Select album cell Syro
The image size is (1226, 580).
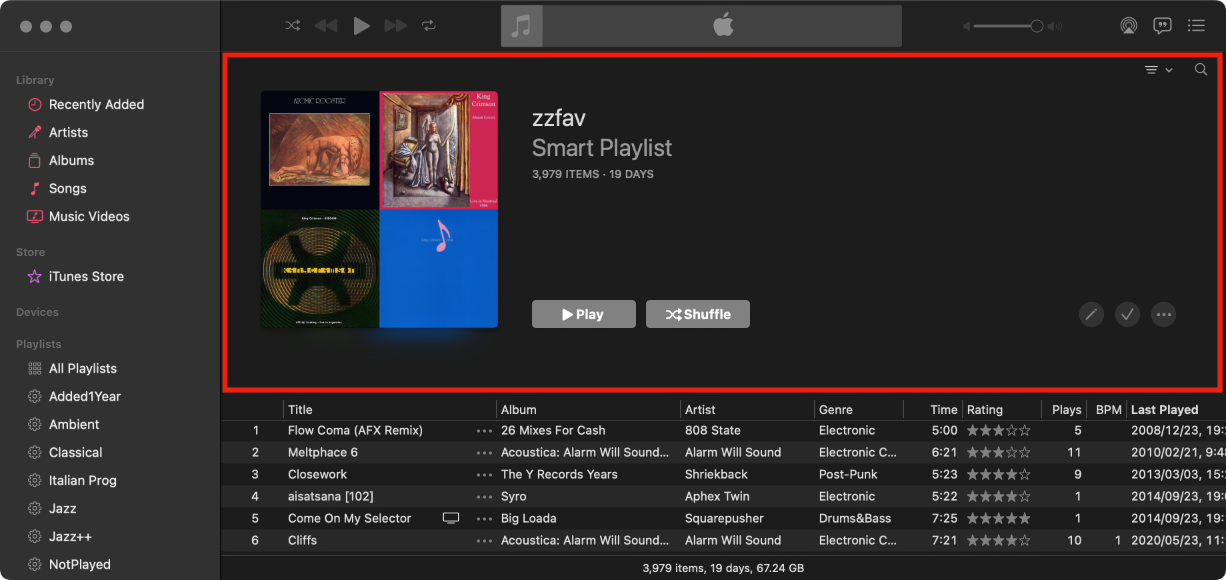pyautogui.click(x=513, y=496)
